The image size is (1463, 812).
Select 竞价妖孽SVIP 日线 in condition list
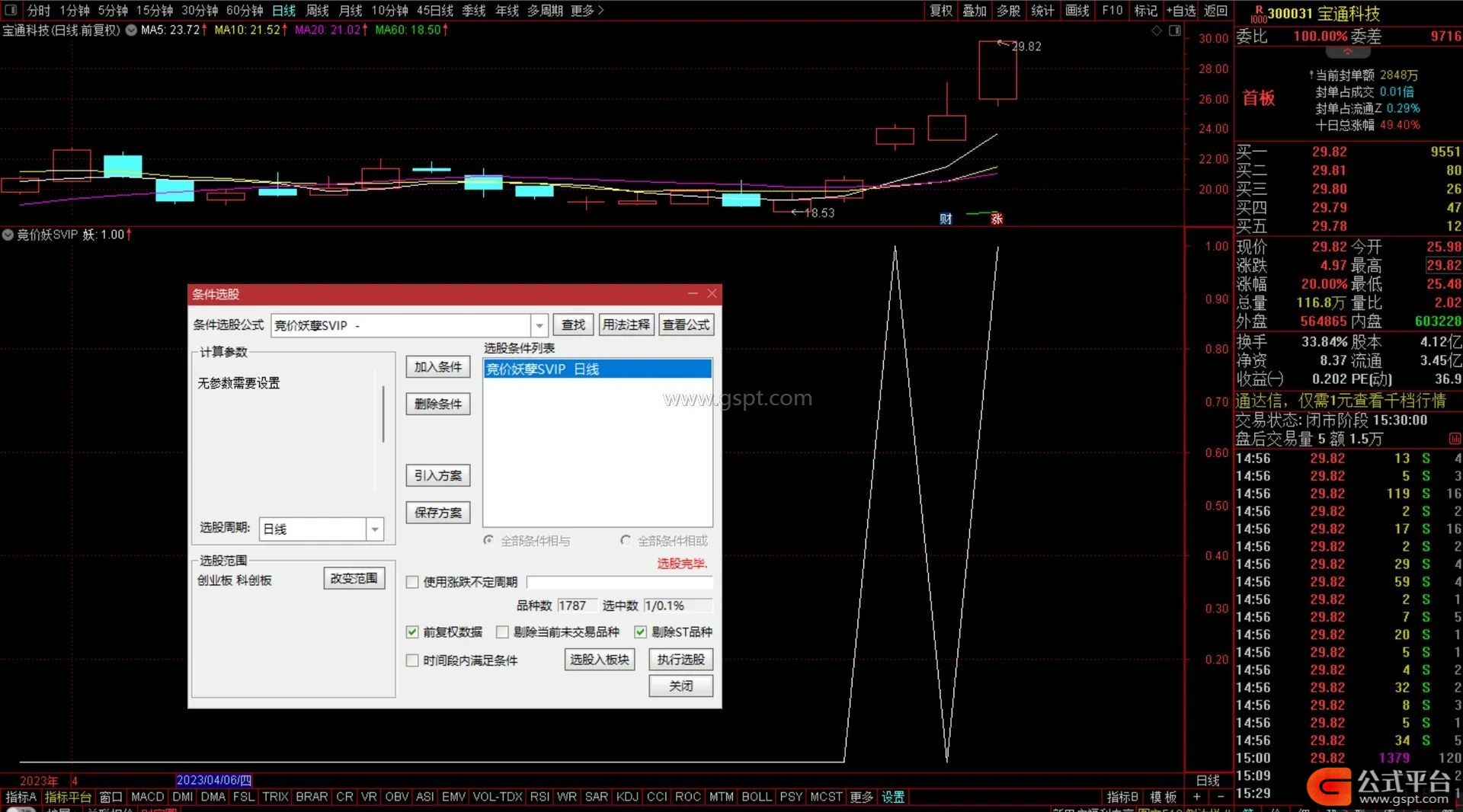597,369
